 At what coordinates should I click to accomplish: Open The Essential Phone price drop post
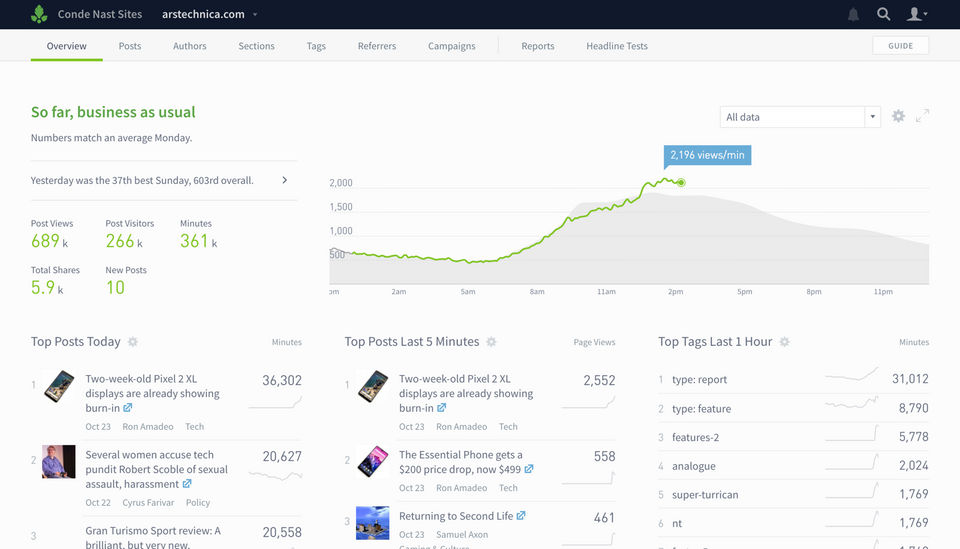460,462
